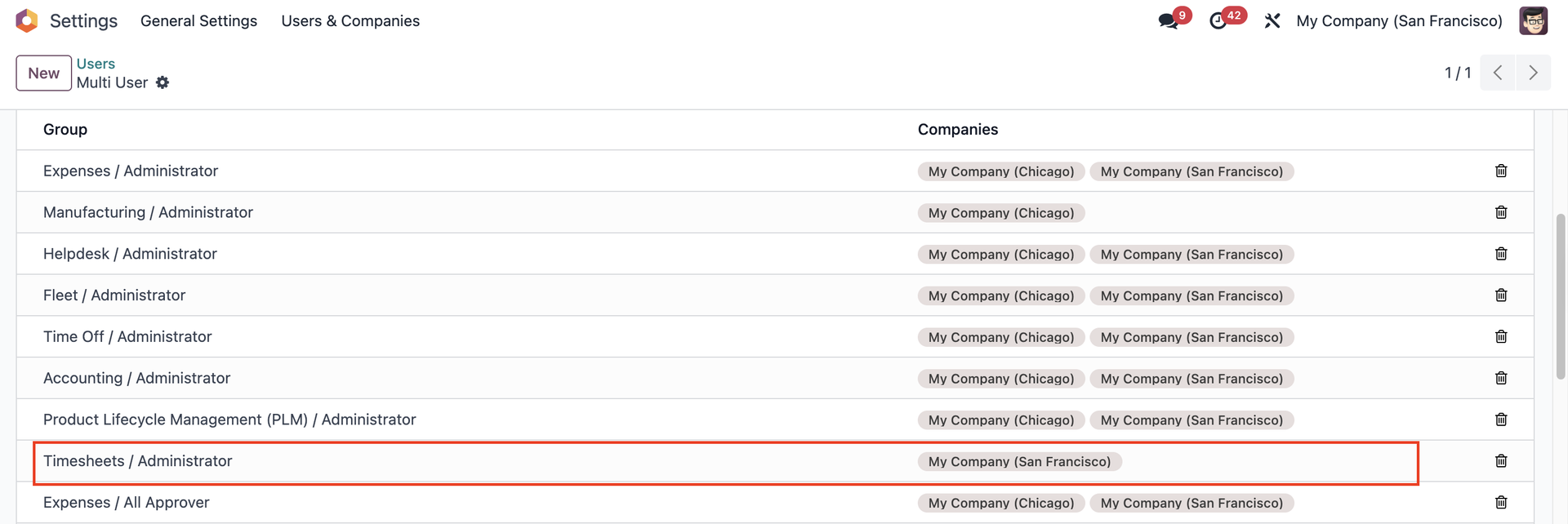Delete the Expenses / Administrator row
Viewport: 1568px width, 524px height.
tap(1501, 171)
